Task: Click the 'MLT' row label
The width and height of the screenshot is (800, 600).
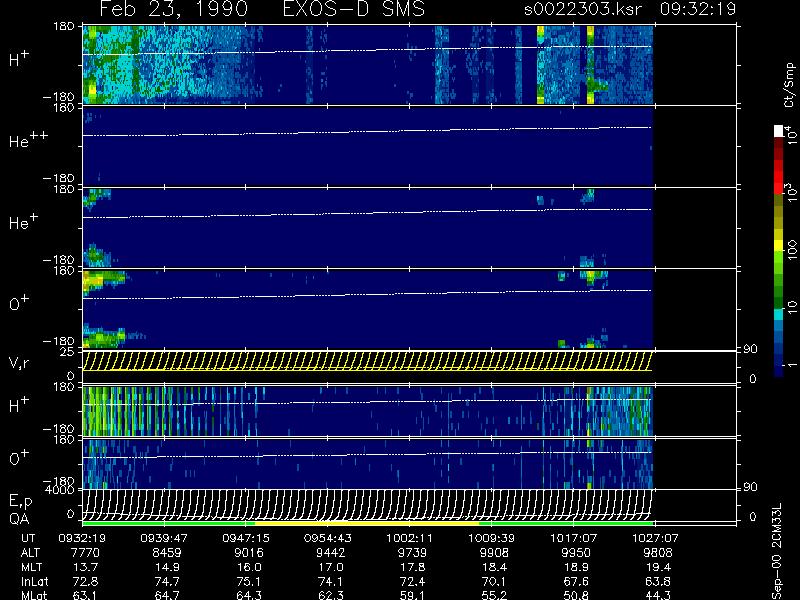Action: click(x=31, y=567)
